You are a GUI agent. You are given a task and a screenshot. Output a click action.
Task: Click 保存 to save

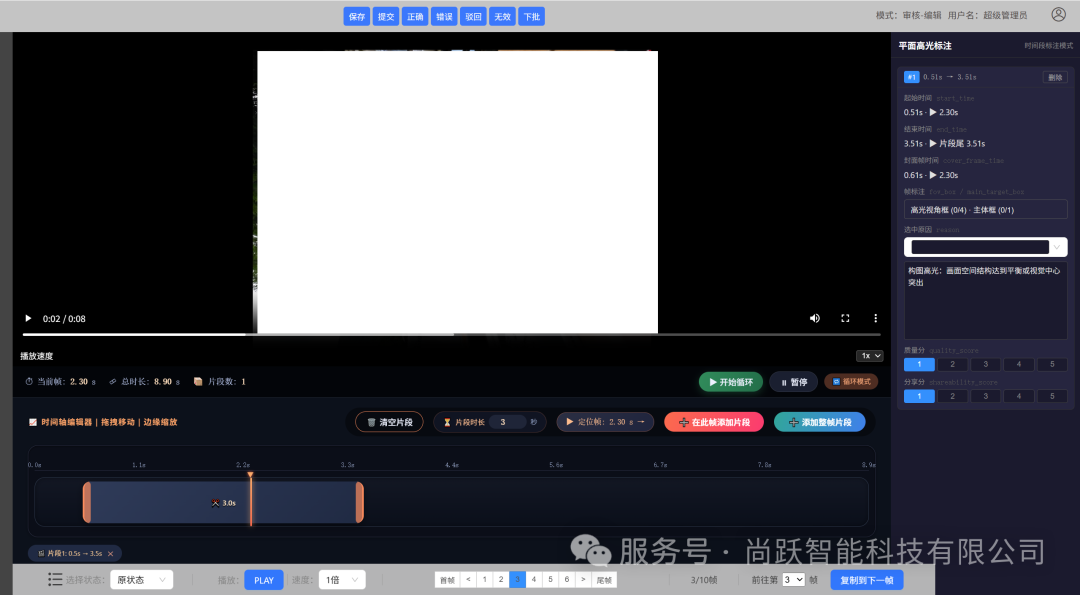357,17
